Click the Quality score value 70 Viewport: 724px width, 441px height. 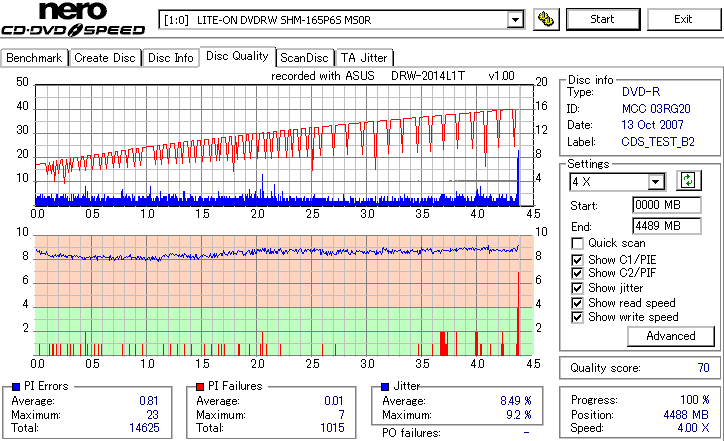(x=703, y=368)
